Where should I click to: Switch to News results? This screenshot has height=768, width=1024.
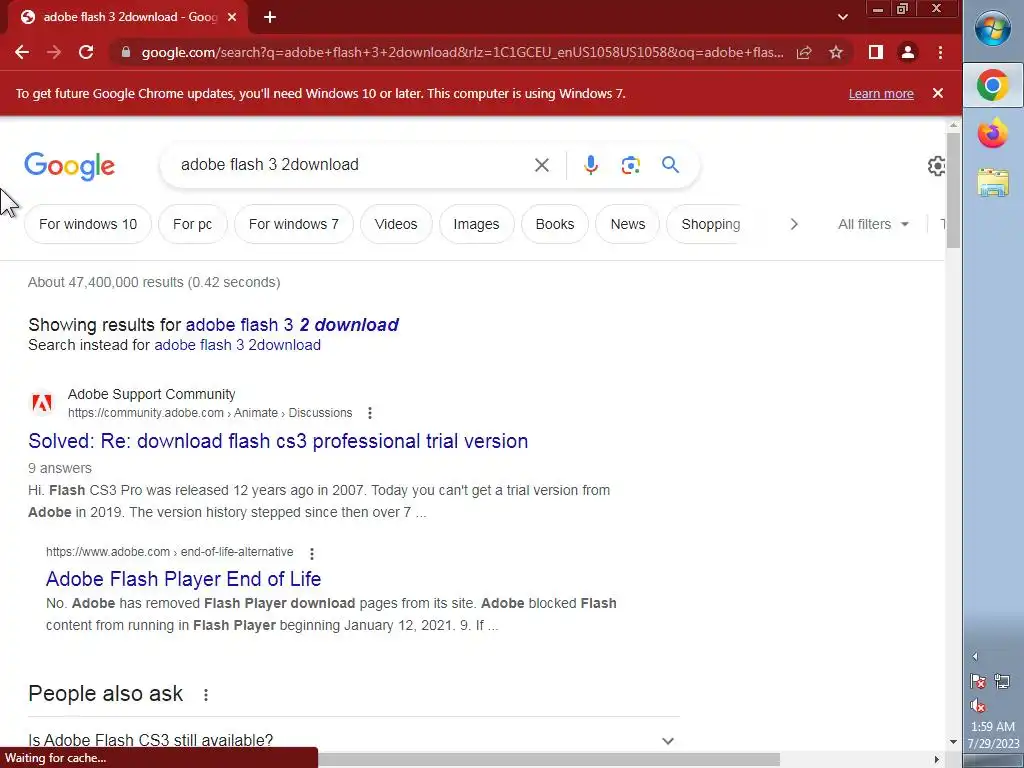628,224
